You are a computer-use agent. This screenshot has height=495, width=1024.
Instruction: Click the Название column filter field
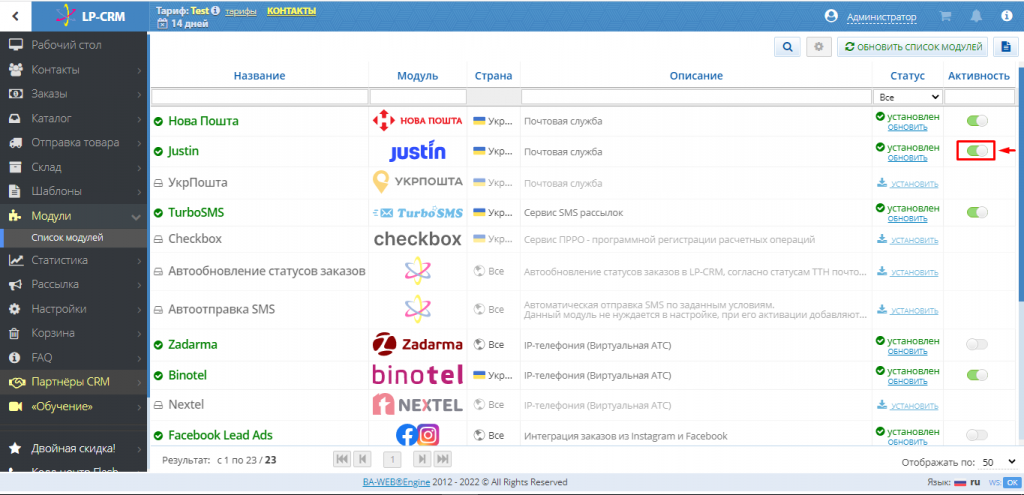(x=259, y=97)
